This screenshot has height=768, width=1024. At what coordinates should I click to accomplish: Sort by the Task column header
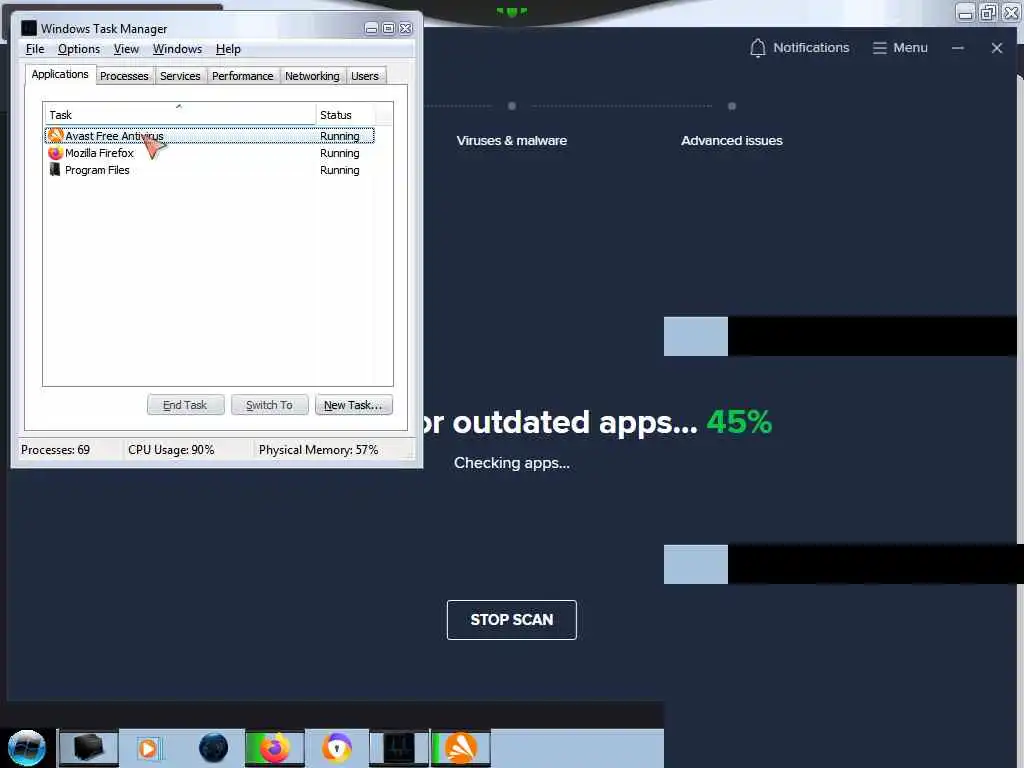tap(180, 115)
